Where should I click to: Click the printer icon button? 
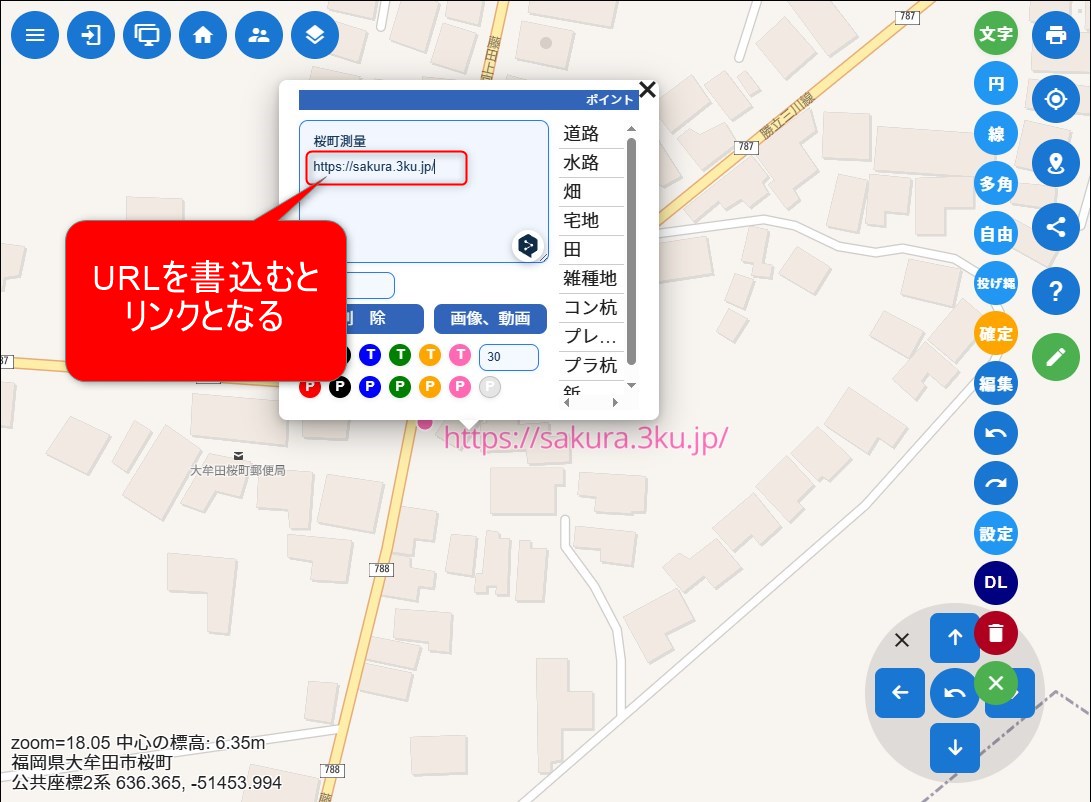click(x=1056, y=35)
